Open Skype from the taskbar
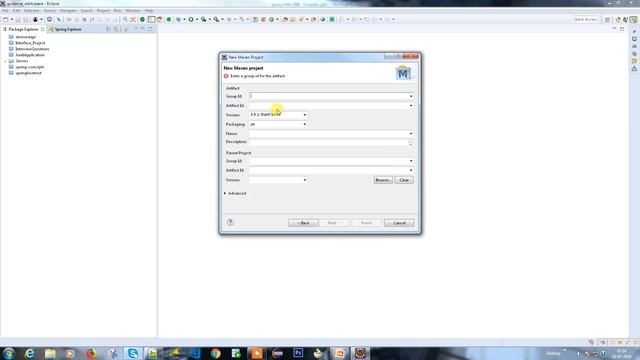Image resolution: width=640 pixels, height=360 pixels. [133, 353]
